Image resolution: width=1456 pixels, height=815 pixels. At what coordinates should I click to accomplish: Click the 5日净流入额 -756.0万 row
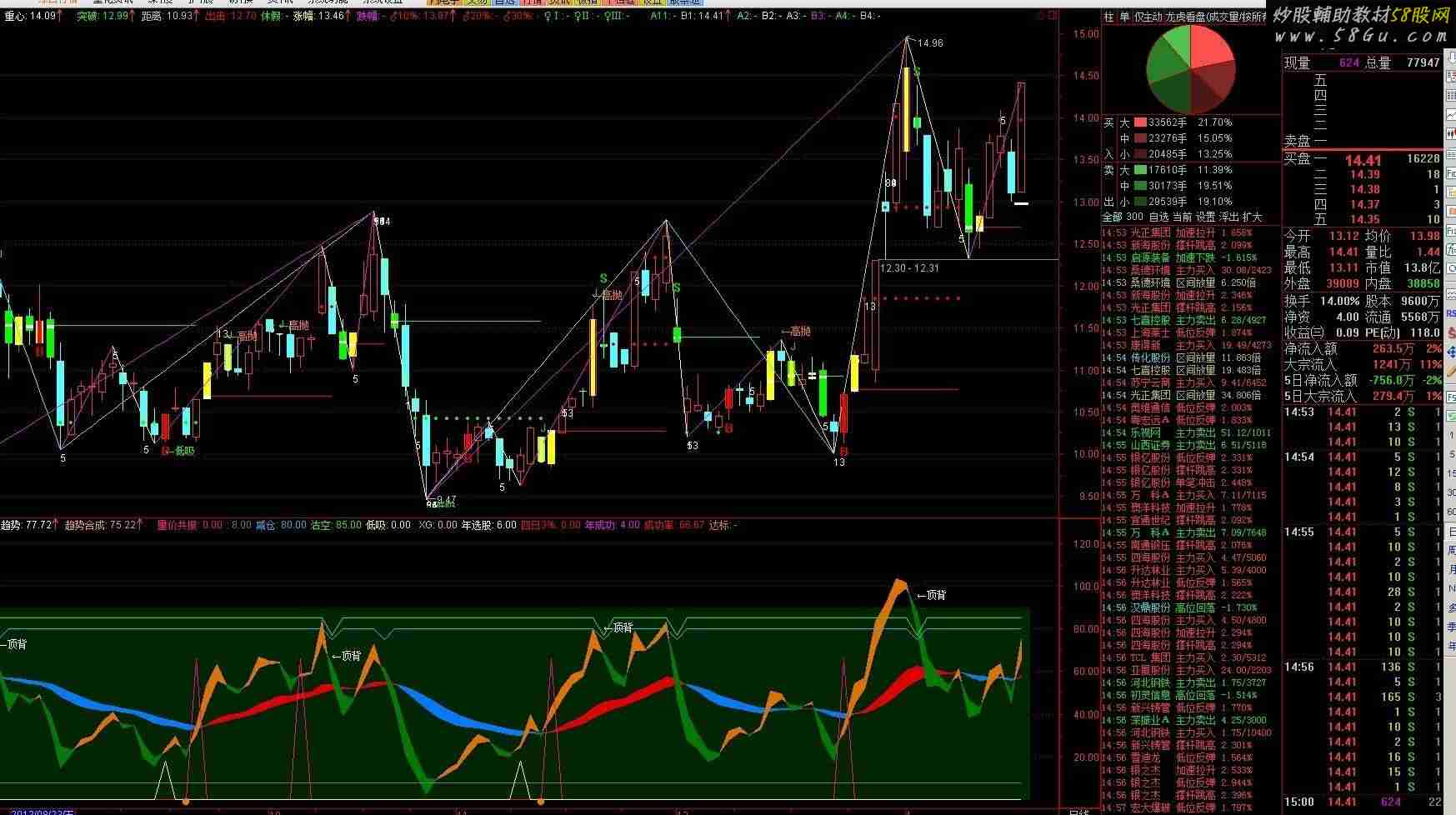tap(1363, 380)
